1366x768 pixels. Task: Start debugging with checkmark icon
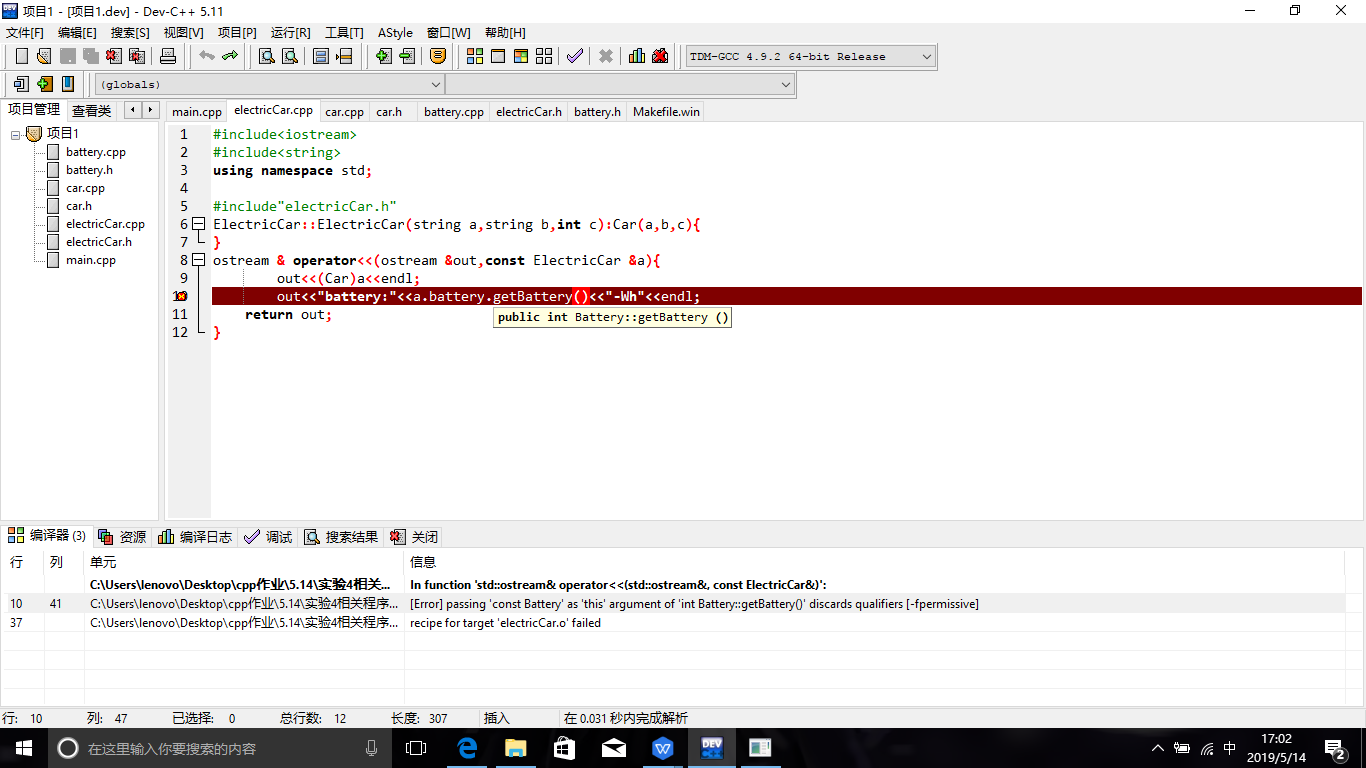tap(575, 56)
